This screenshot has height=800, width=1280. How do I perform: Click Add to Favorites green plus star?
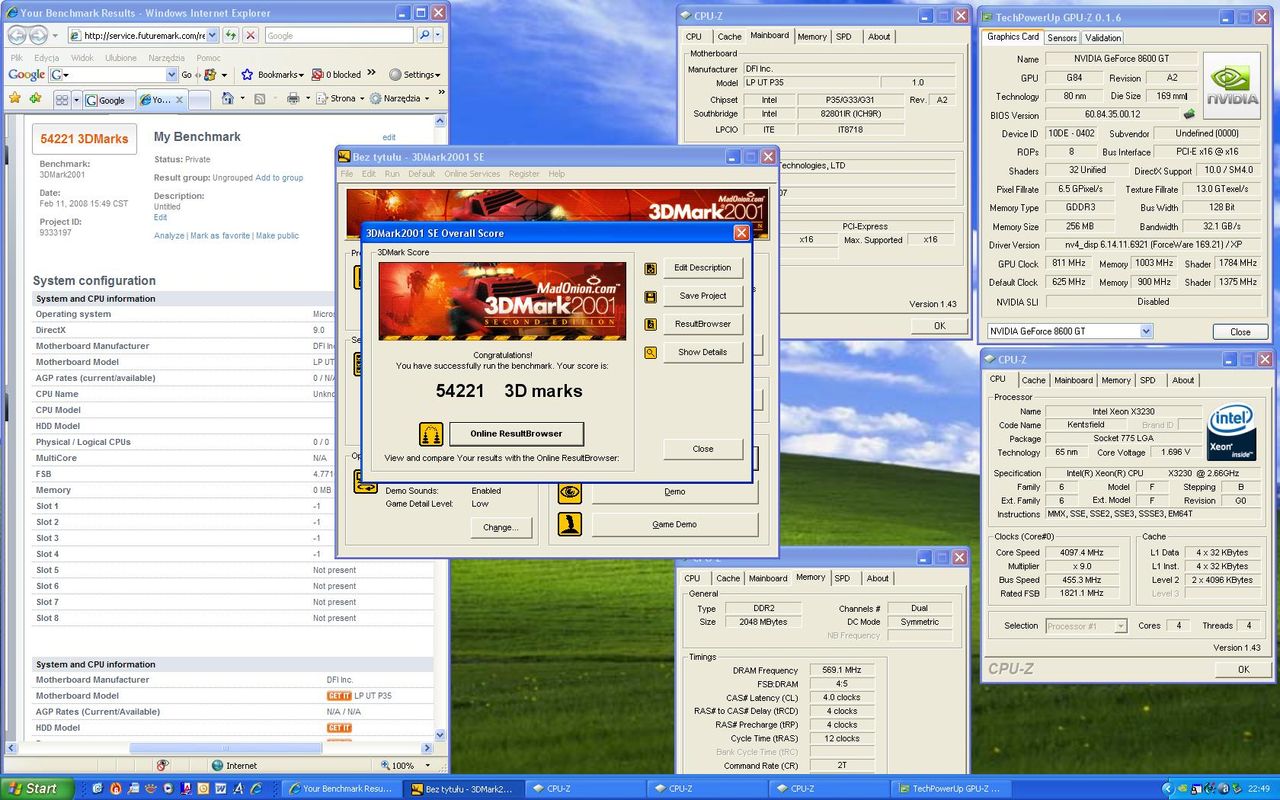point(35,98)
